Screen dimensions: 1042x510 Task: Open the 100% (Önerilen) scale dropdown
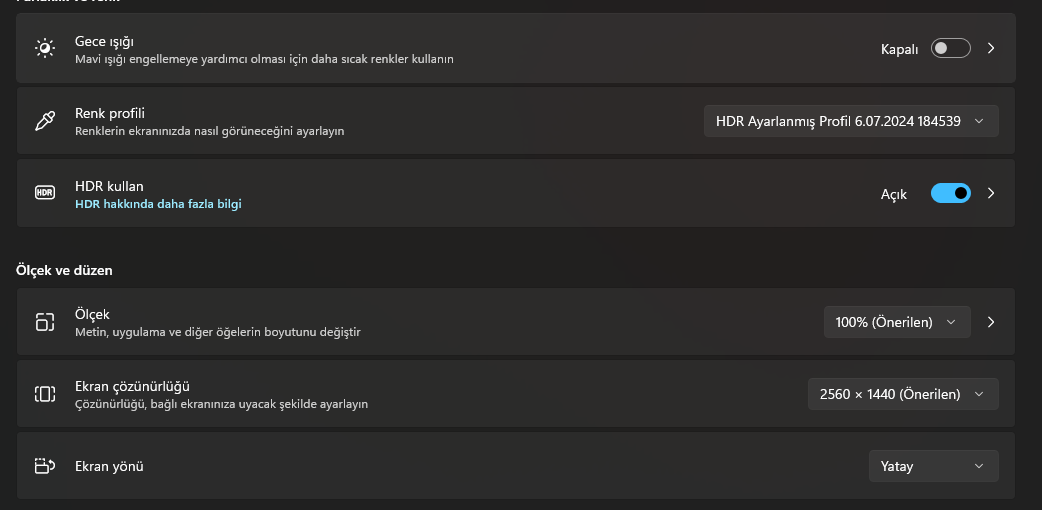point(897,322)
